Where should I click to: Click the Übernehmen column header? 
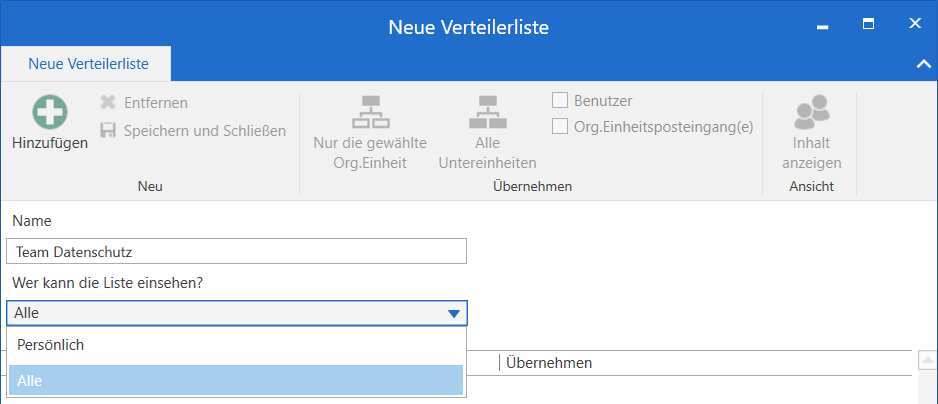[x=549, y=363]
